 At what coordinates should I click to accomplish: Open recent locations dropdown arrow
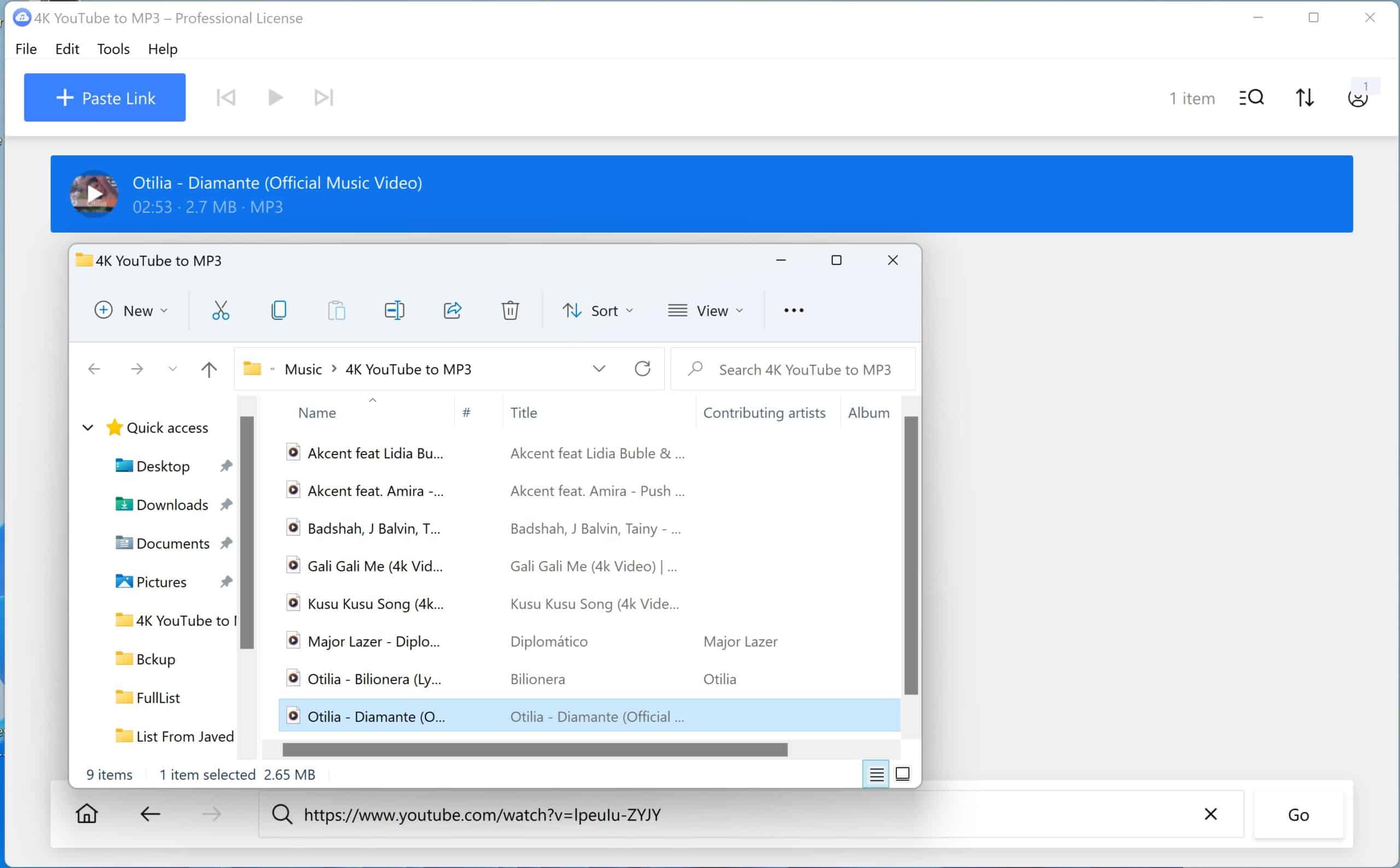click(x=172, y=369)
